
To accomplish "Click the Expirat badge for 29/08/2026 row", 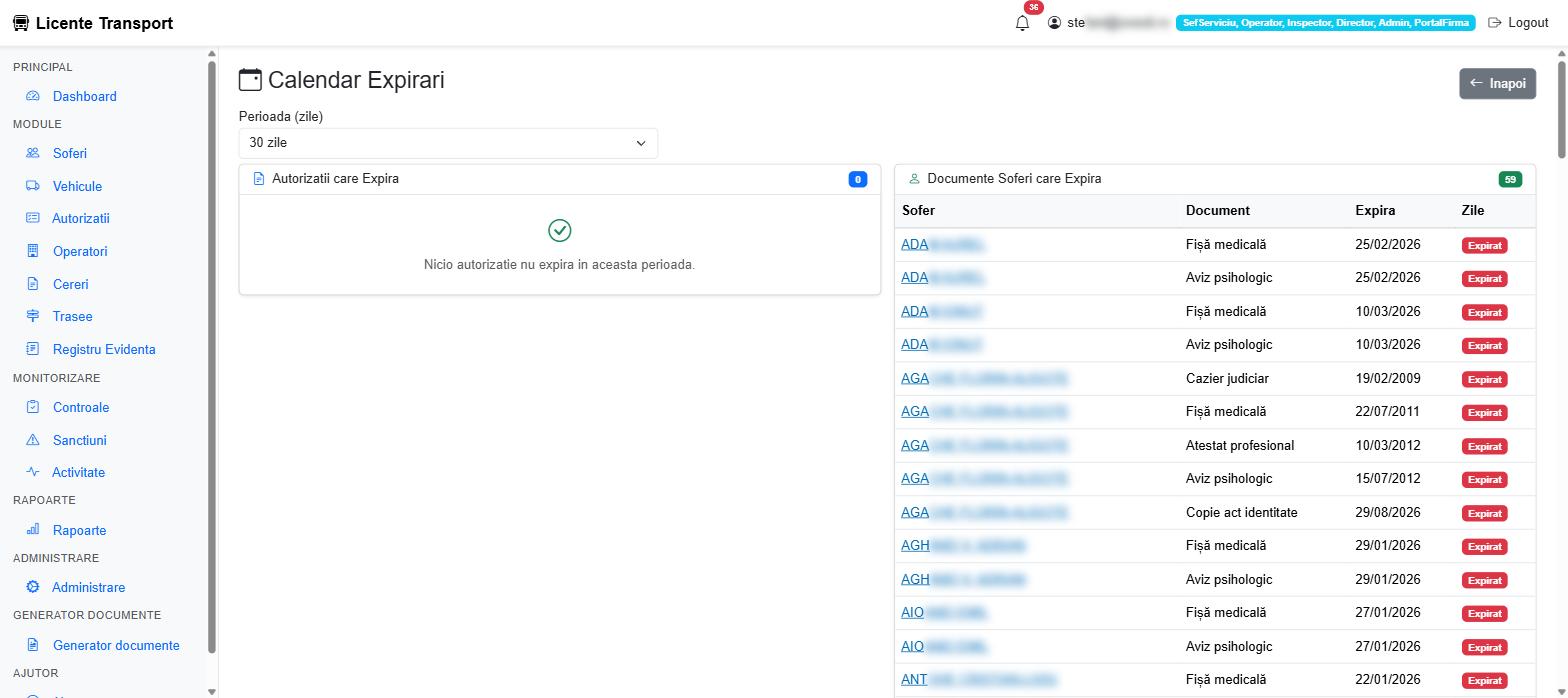I will tap(1485, 513).
